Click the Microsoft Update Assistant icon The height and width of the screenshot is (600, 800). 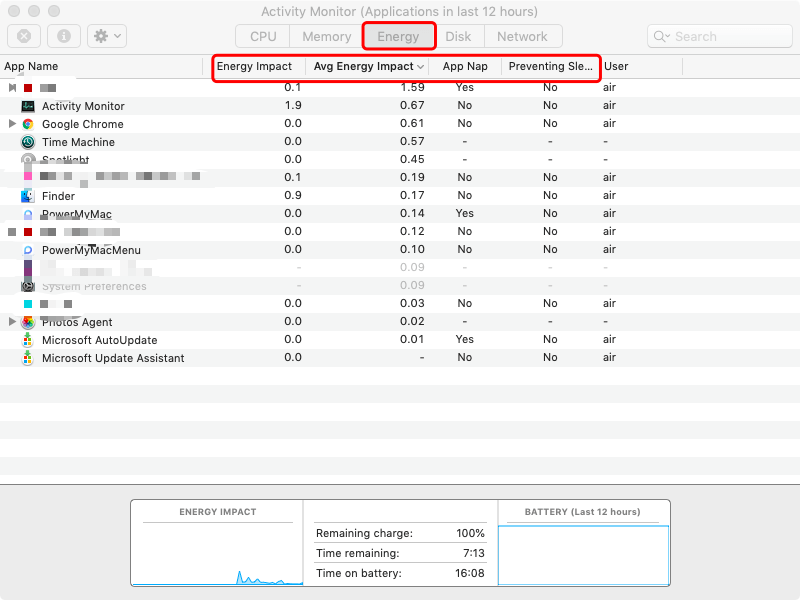point(28,358)
